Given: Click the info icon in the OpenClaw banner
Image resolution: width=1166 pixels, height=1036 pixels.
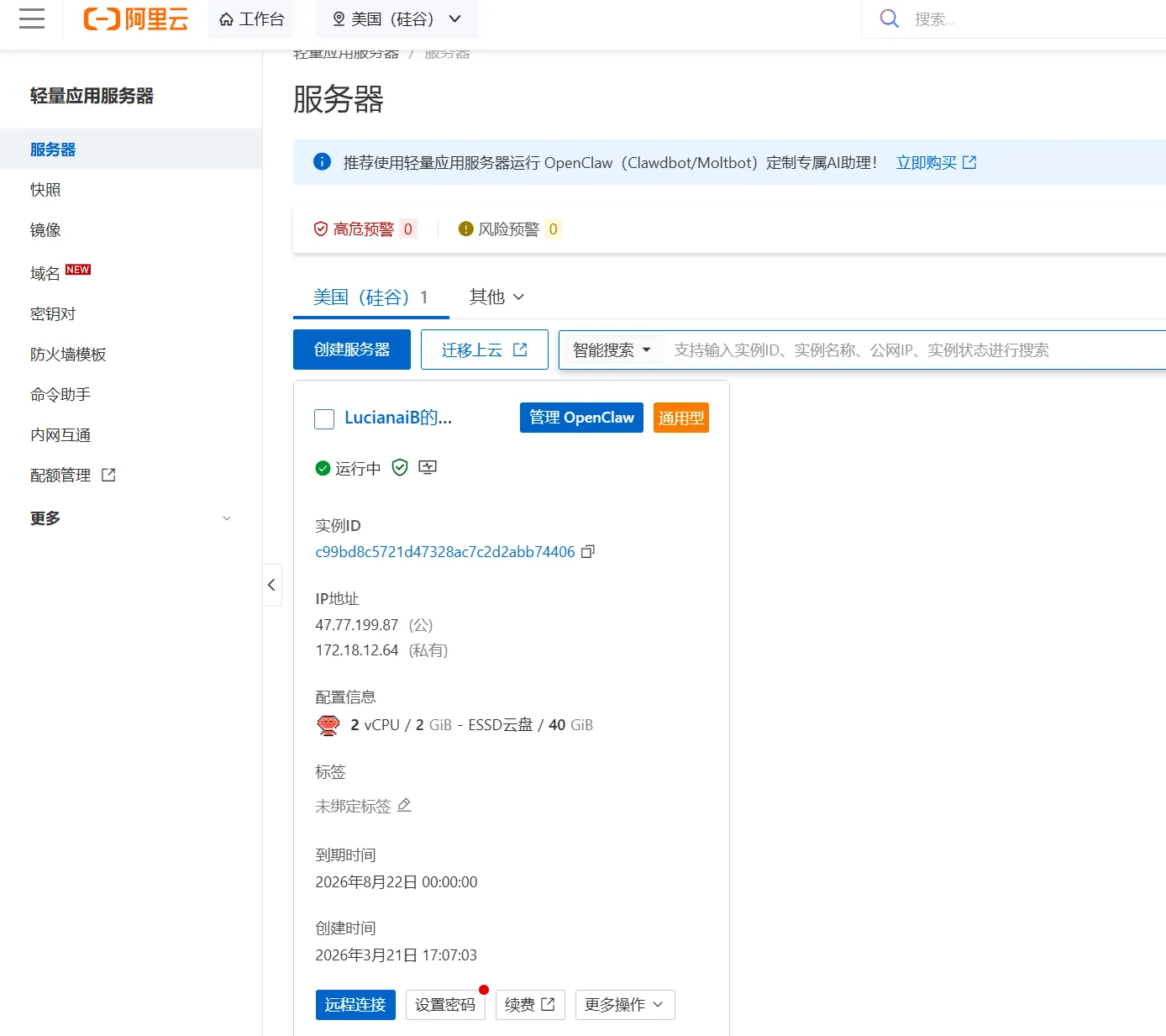Looking at the screenshot, I should (x=322, y=161).
